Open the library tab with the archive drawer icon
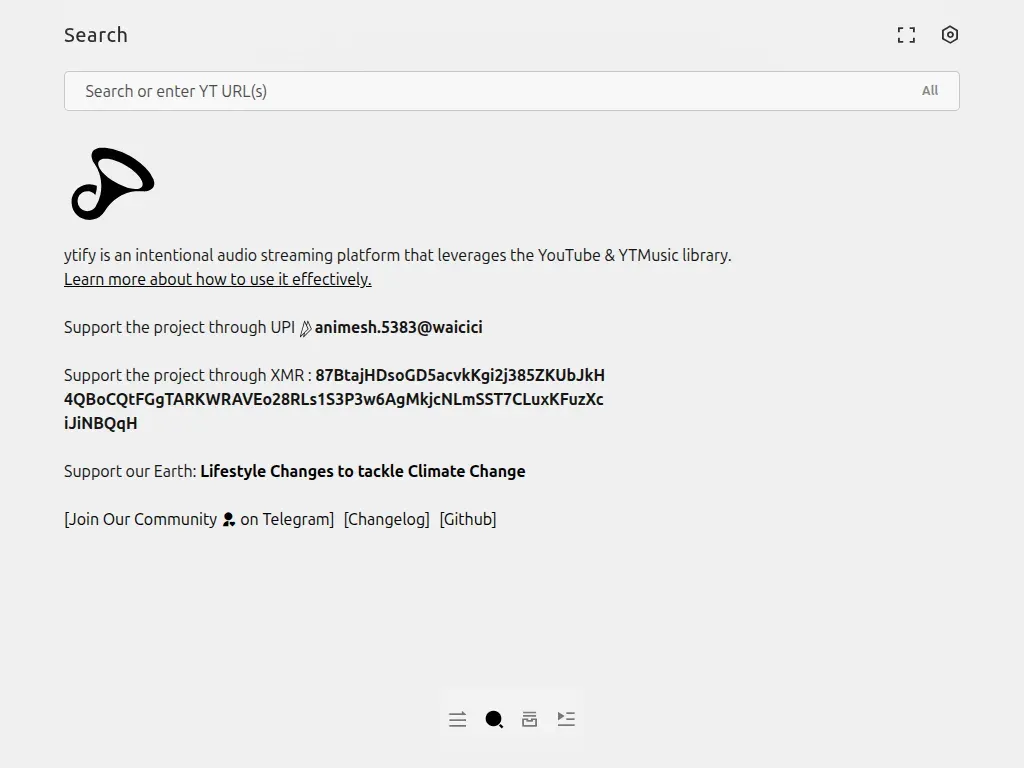 click(530, 719)
